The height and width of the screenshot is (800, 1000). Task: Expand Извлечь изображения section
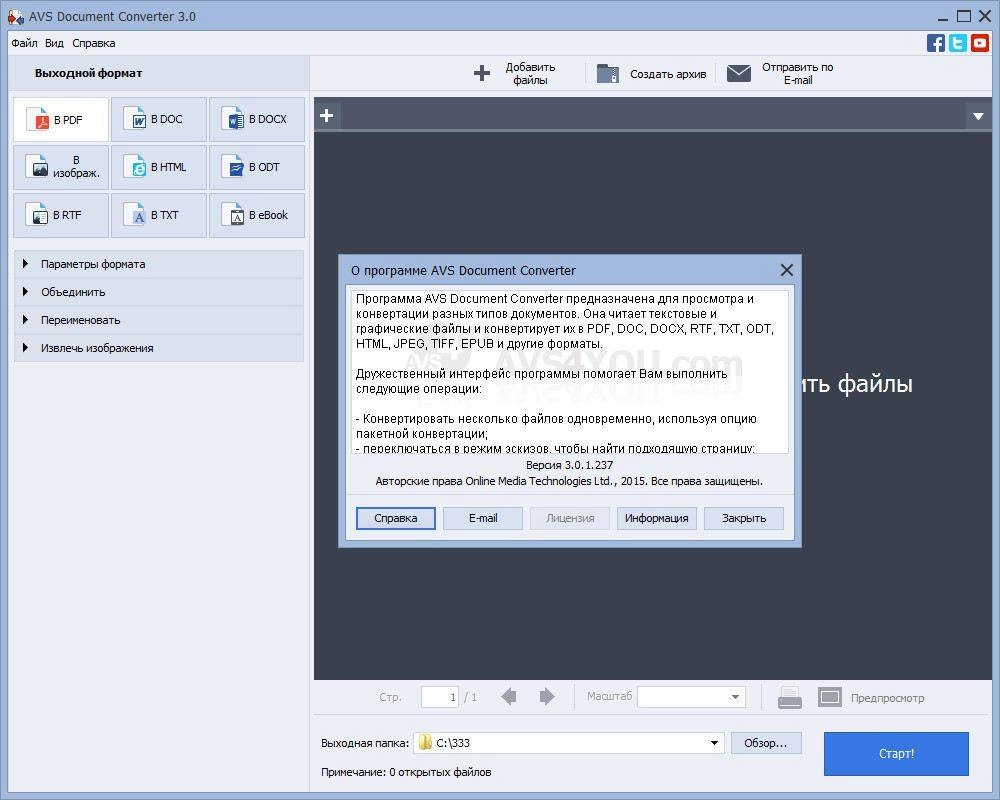pos(159,348)
